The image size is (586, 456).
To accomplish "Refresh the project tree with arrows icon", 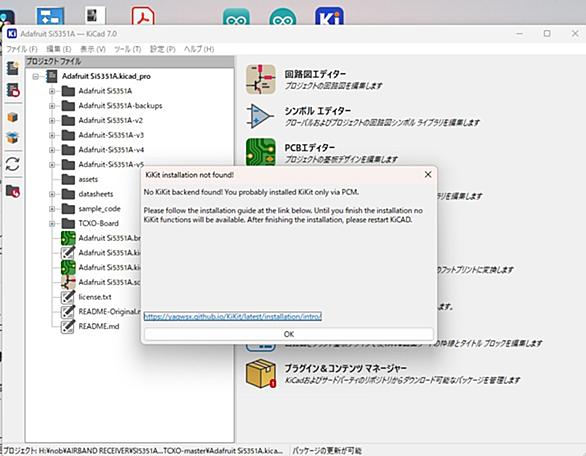I will pyautogui.click(x=13, y=164).
